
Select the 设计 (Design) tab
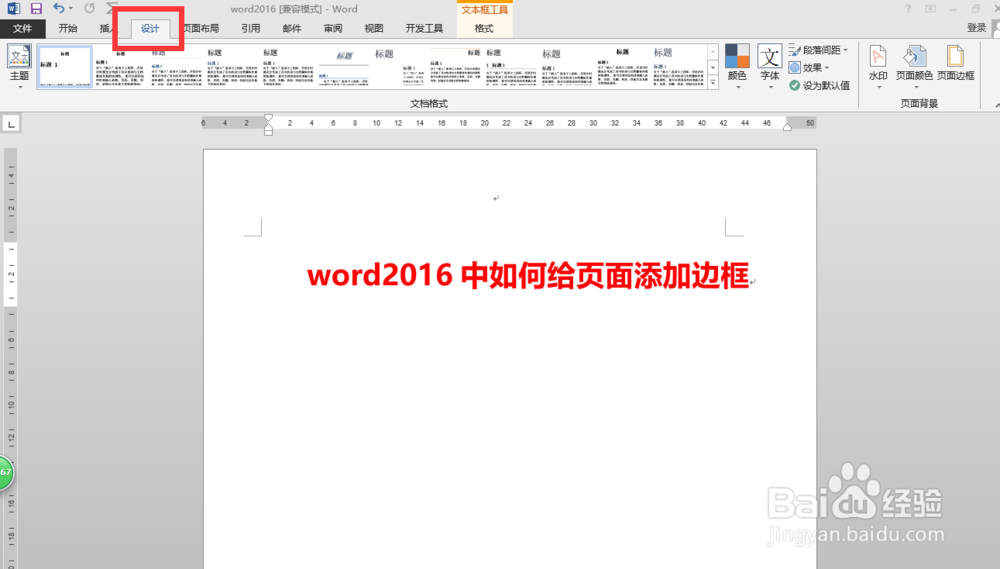pos(150,28)
